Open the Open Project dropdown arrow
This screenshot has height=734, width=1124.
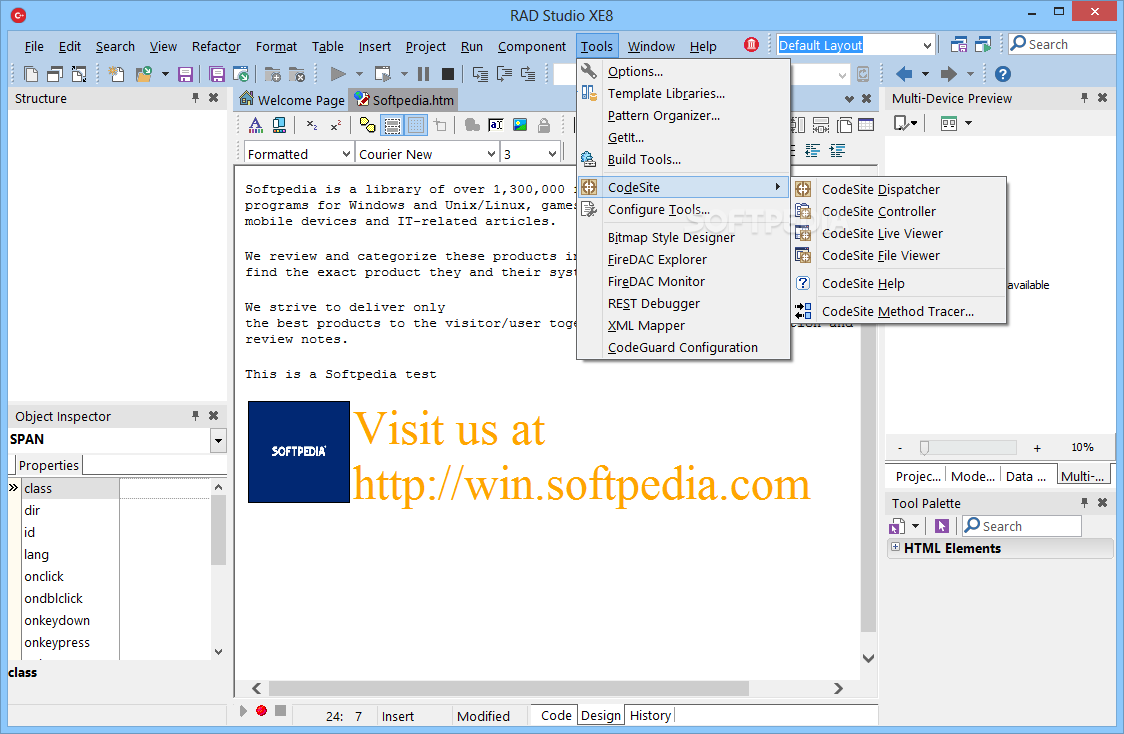pyautogui.click(x=165, y=74)
